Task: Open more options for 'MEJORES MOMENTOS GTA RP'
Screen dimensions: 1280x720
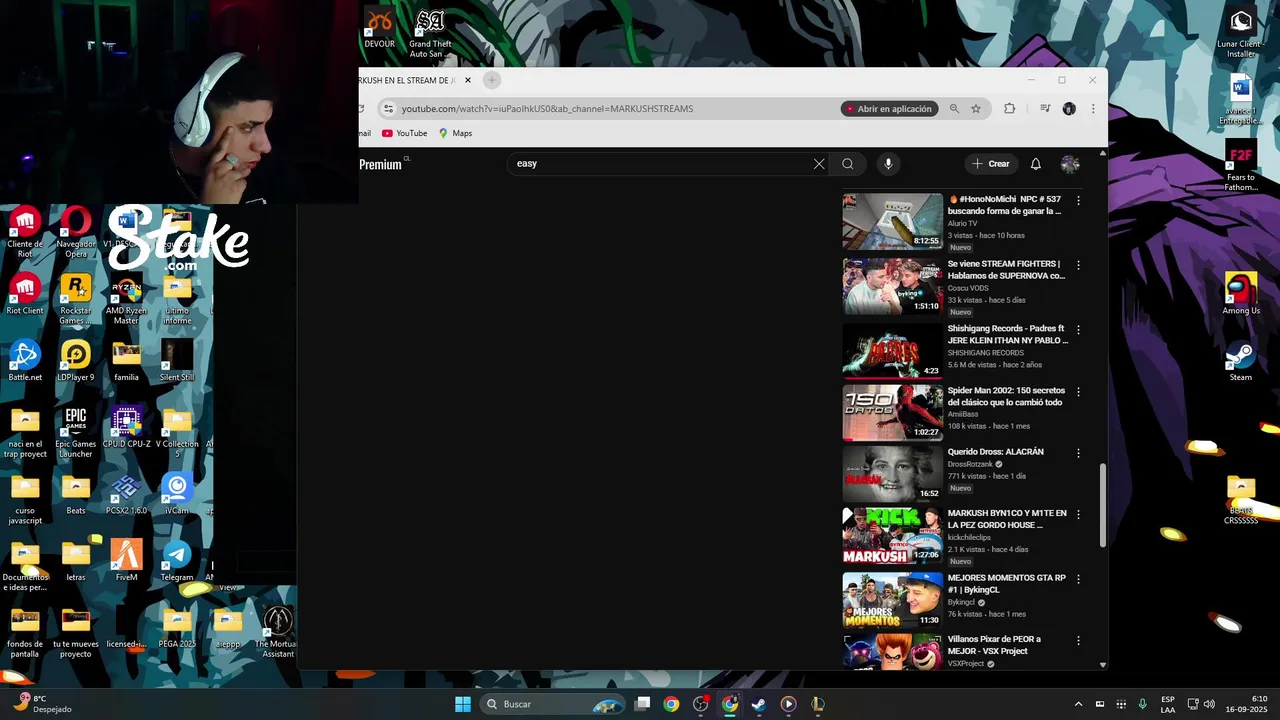Action: click(1078, 579)
